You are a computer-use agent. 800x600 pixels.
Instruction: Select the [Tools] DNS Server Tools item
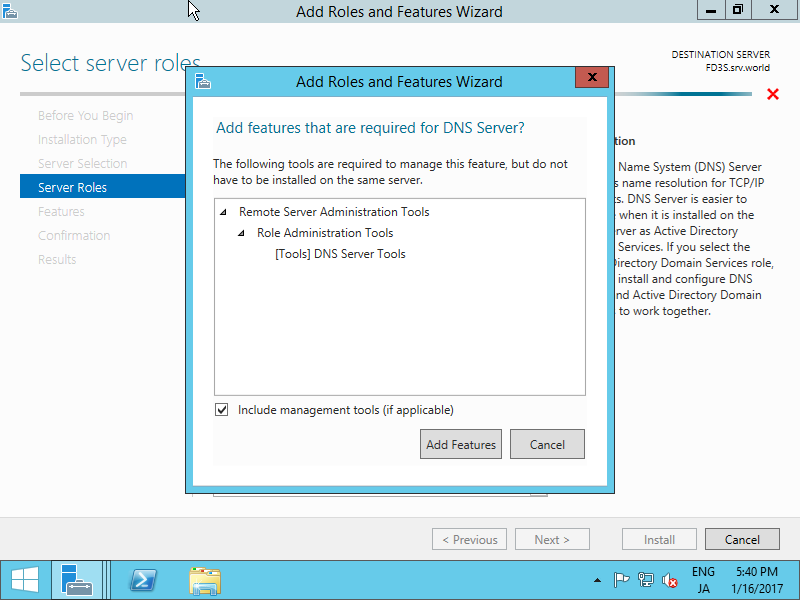[340, 254]
